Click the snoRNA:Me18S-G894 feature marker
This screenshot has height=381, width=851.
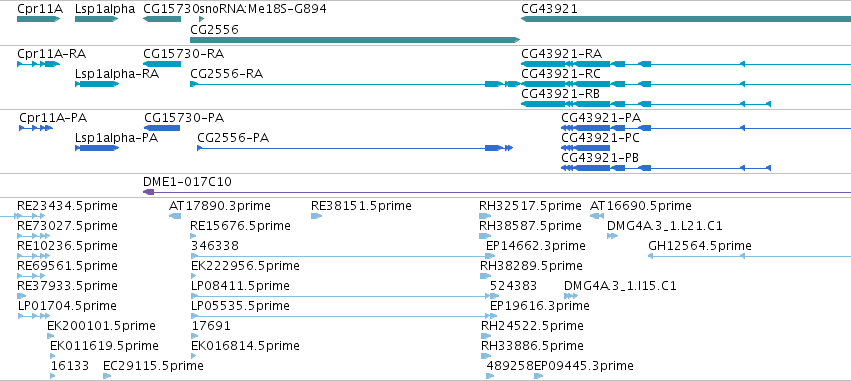pyautogui.click(x=202, y=19)
